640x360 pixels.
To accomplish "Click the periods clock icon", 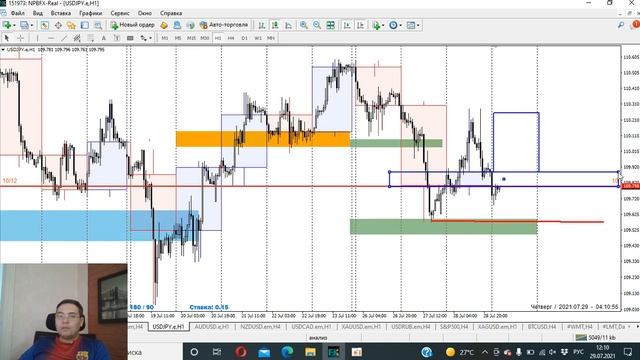I will coord(393,25).
